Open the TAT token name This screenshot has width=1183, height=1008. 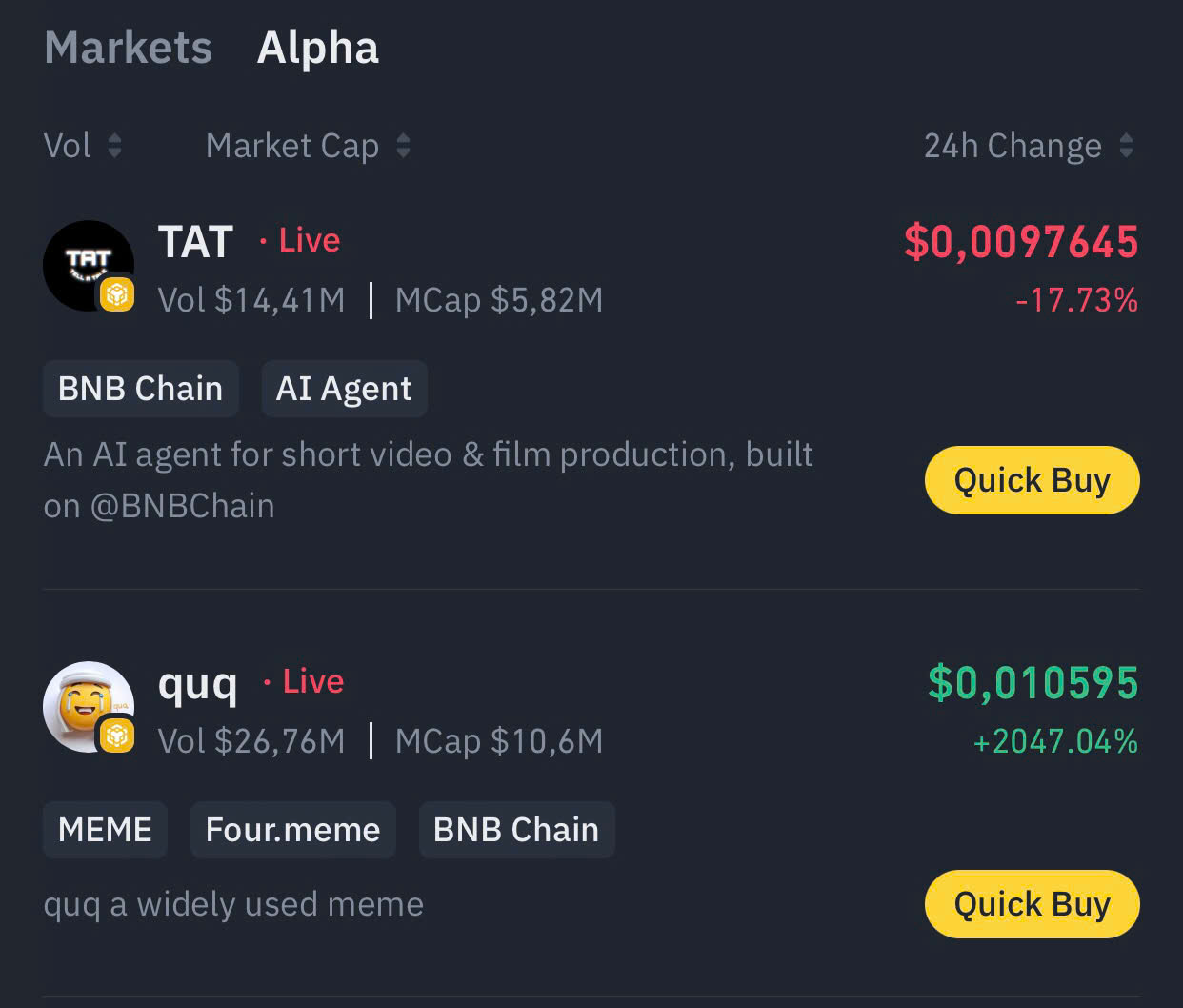(195, 242)
